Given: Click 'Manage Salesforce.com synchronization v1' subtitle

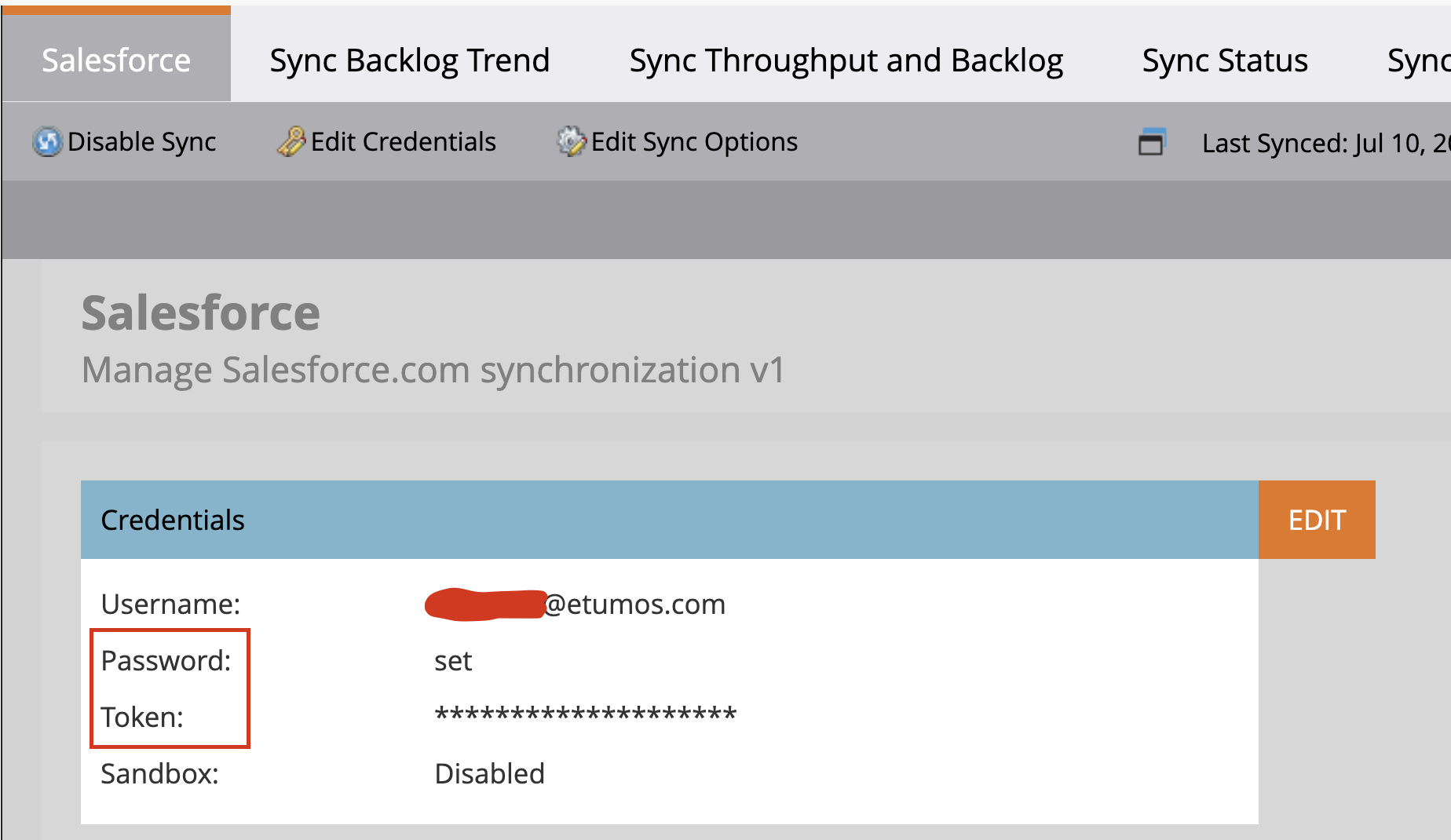Looking at the screenshot, I should (433, 371).
